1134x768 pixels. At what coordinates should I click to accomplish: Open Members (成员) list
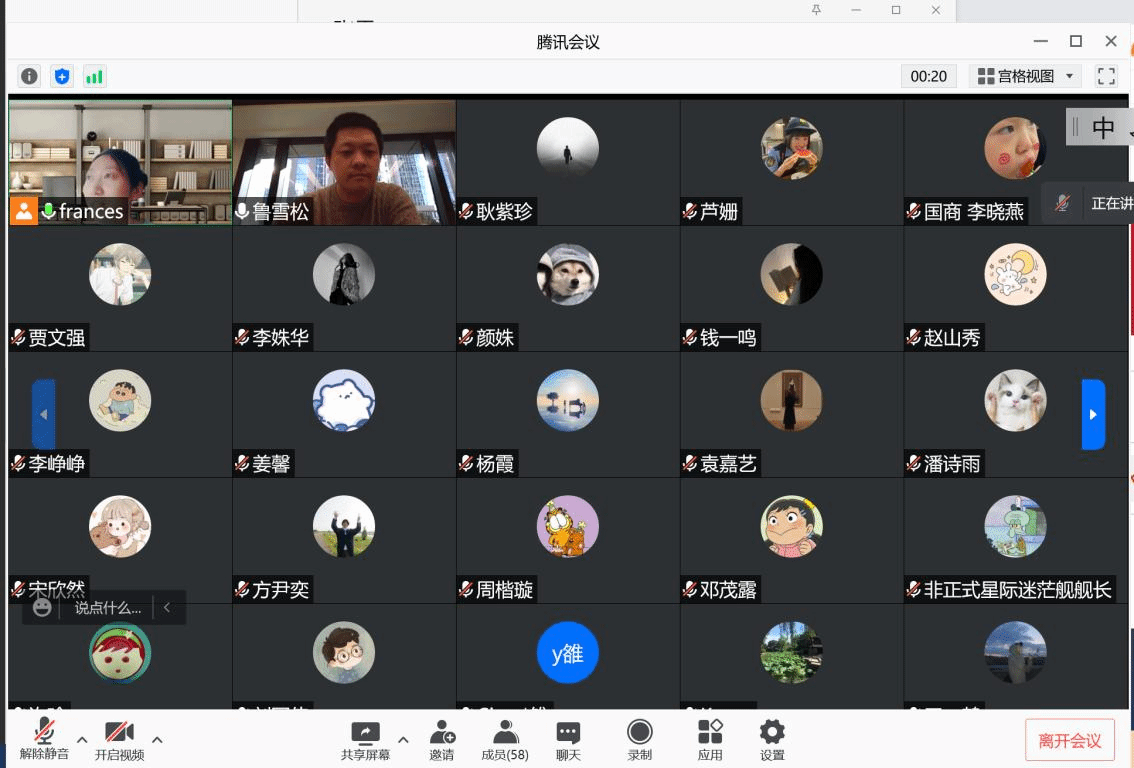505,740
